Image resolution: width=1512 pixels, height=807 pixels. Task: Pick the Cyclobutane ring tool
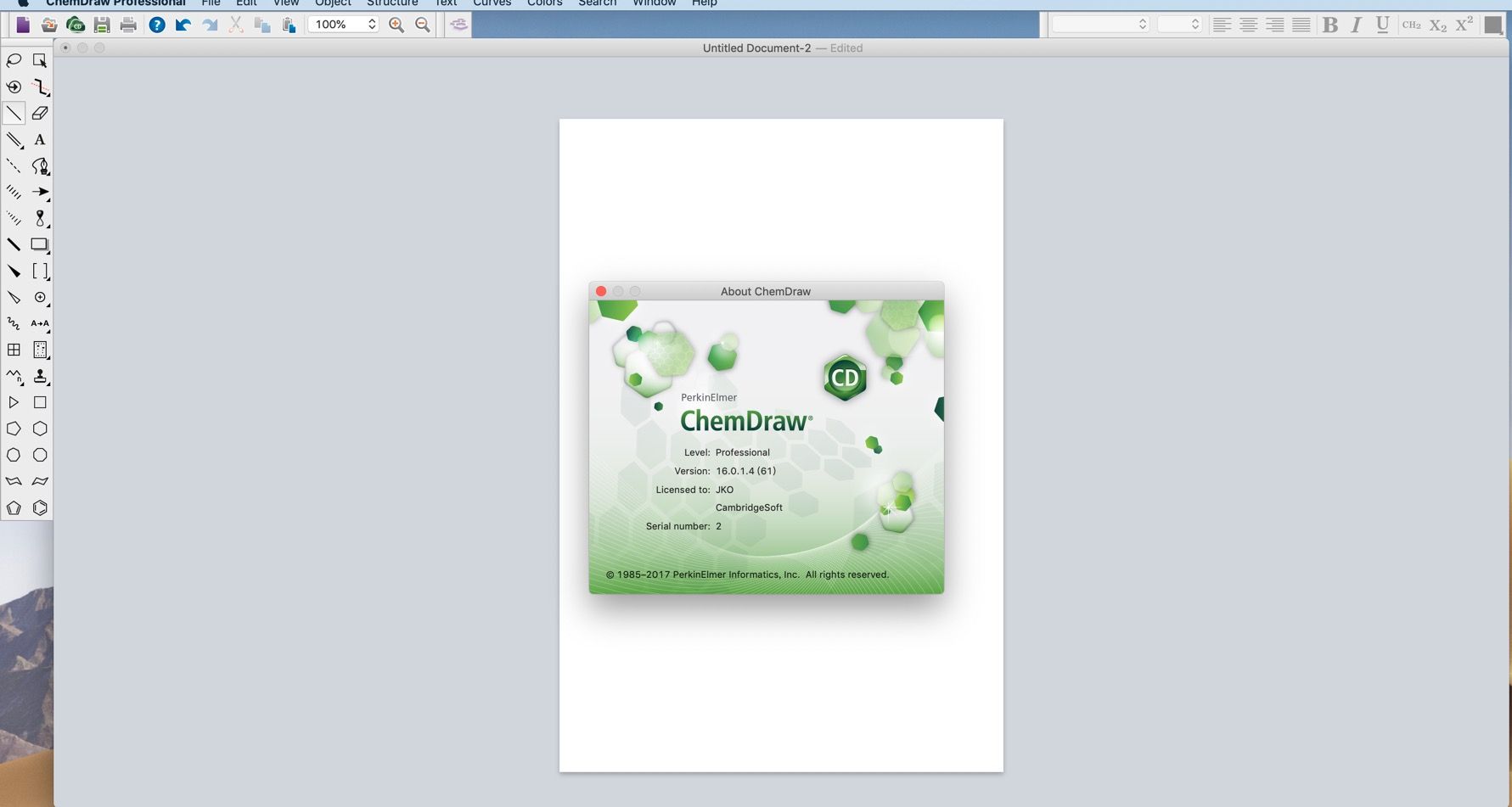[x=40, y=402]
